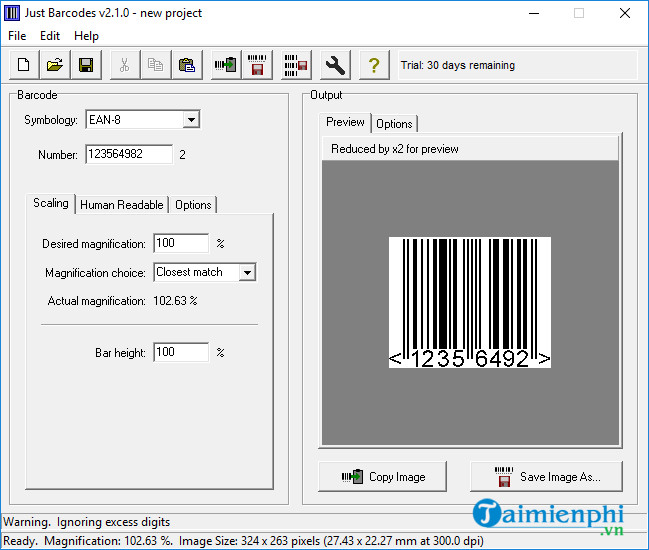This screenshot has width=649, height=550.
Task: Click the New project toolbar icon
Action: coord(24,65)
